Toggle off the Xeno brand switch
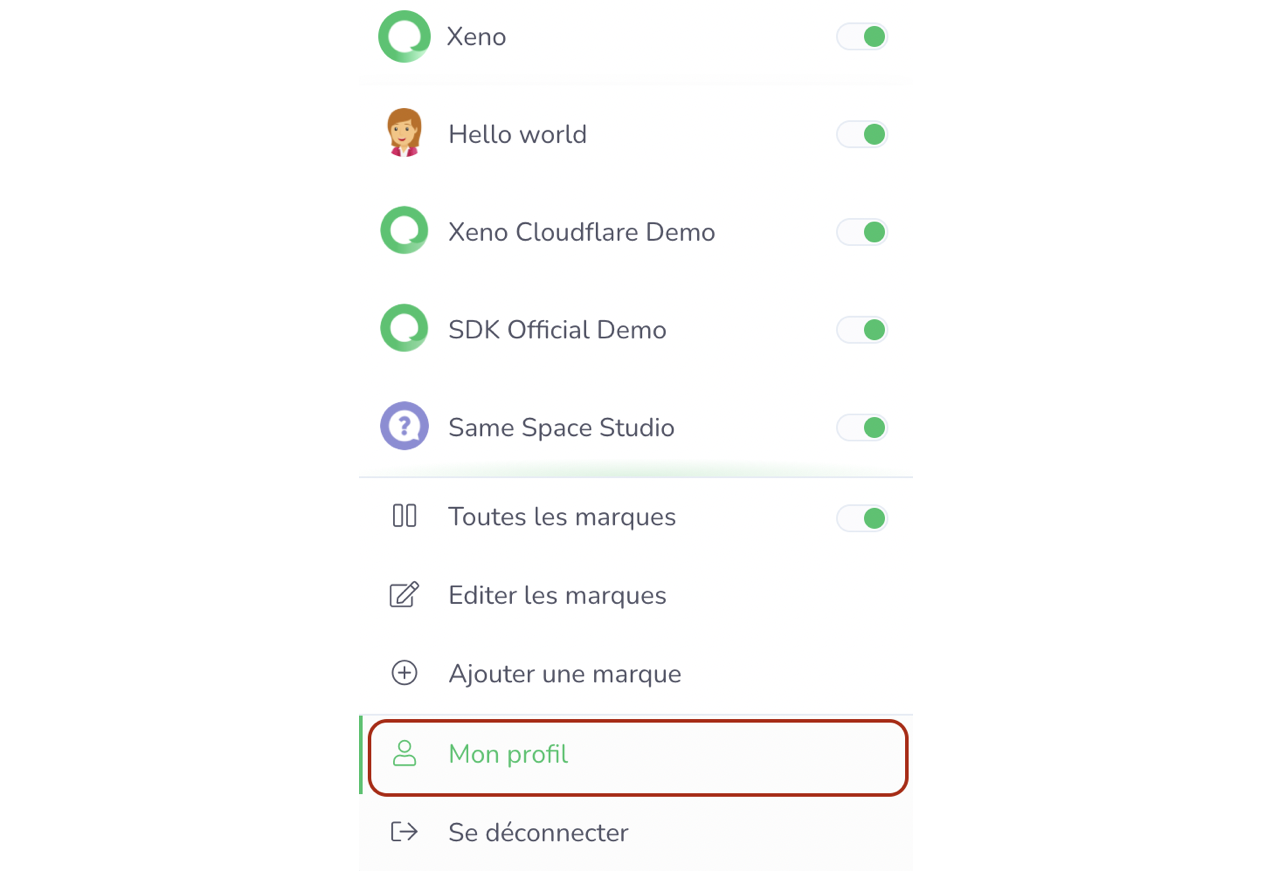1276x886 pixels. [x=862, y=37]
